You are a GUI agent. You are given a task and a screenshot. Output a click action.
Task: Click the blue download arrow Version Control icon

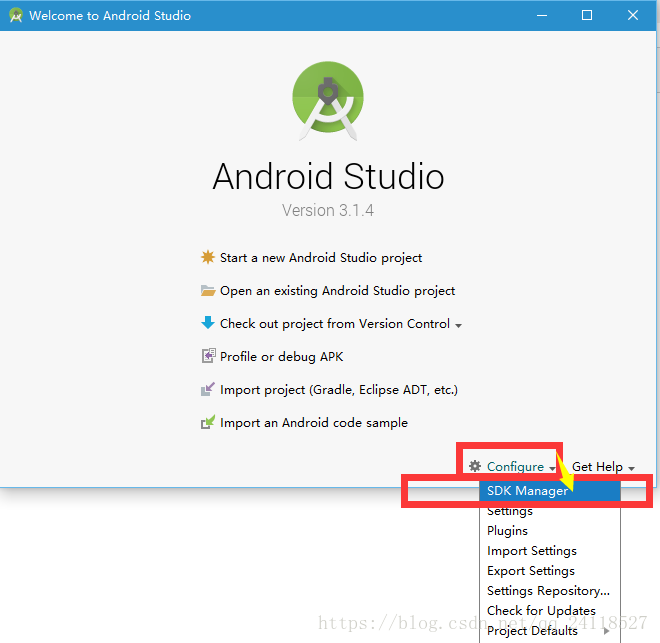pos(208,323)
